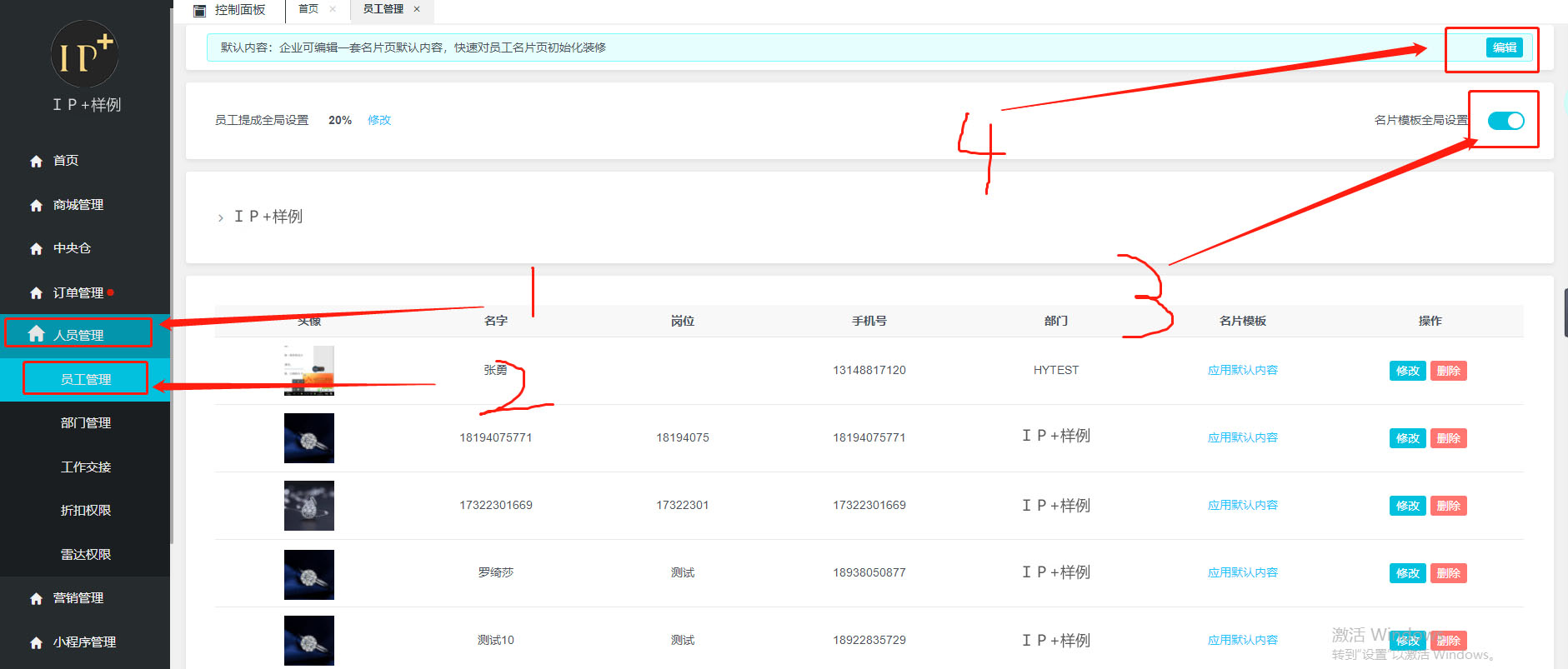Screen dimensions: 1568x669
Task: Click house icon next to 中央仓
Action: [36, 248]
